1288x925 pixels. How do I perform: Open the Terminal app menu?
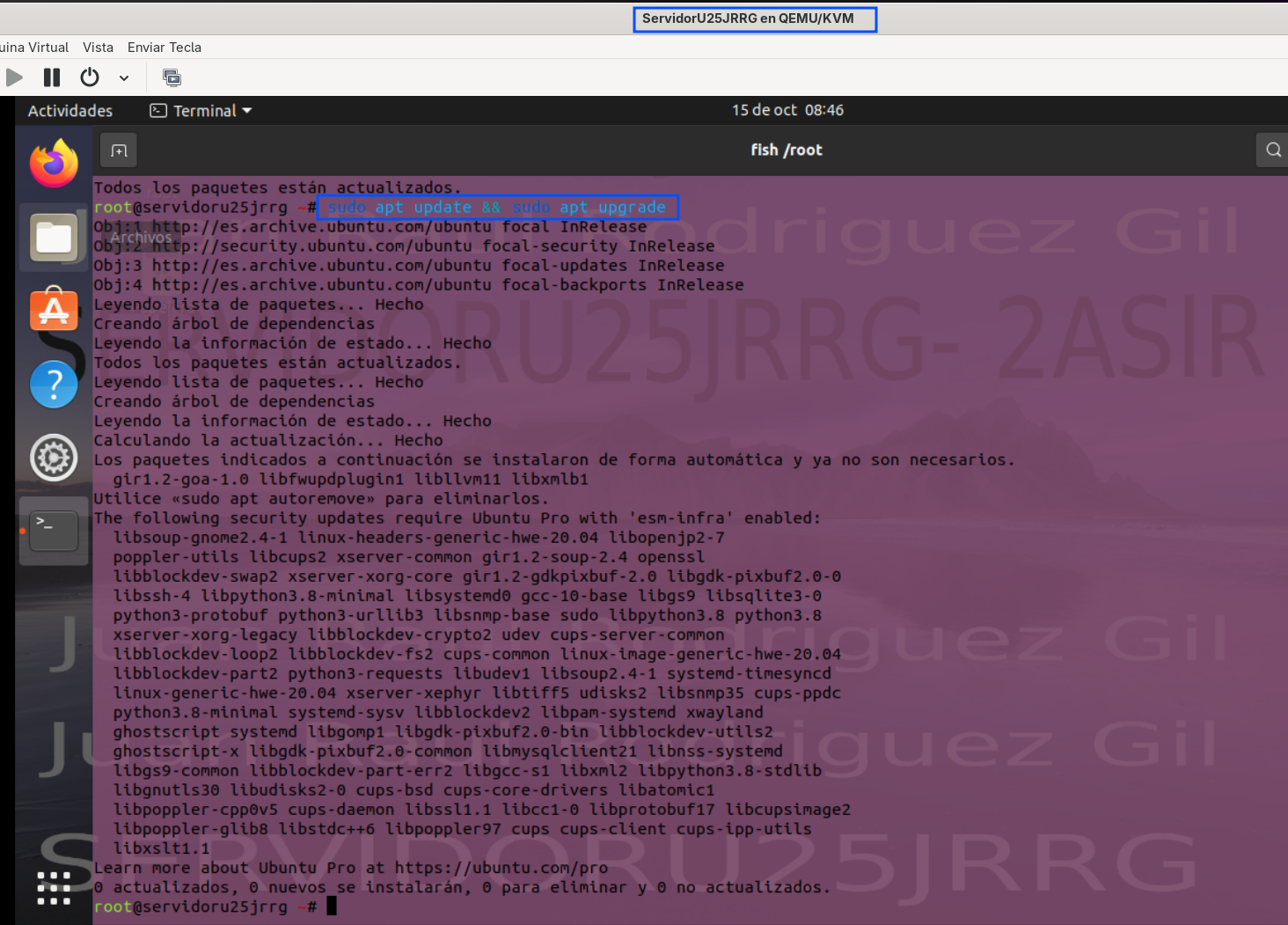click(x=201, y=111)
